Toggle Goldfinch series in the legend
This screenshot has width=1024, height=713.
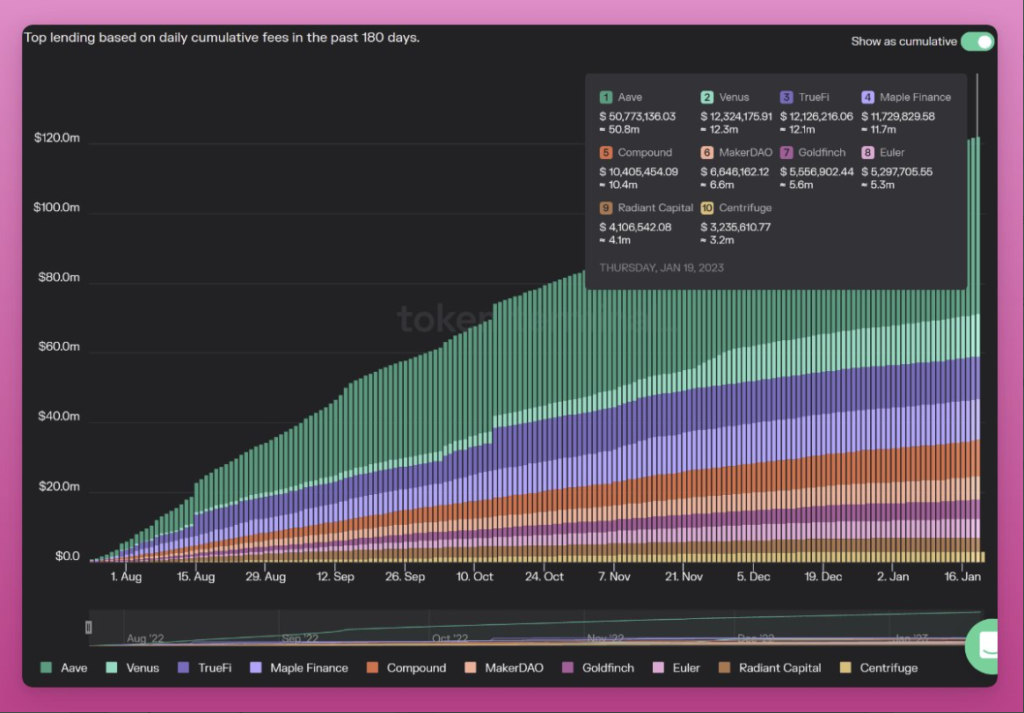(x=598, y=668)
